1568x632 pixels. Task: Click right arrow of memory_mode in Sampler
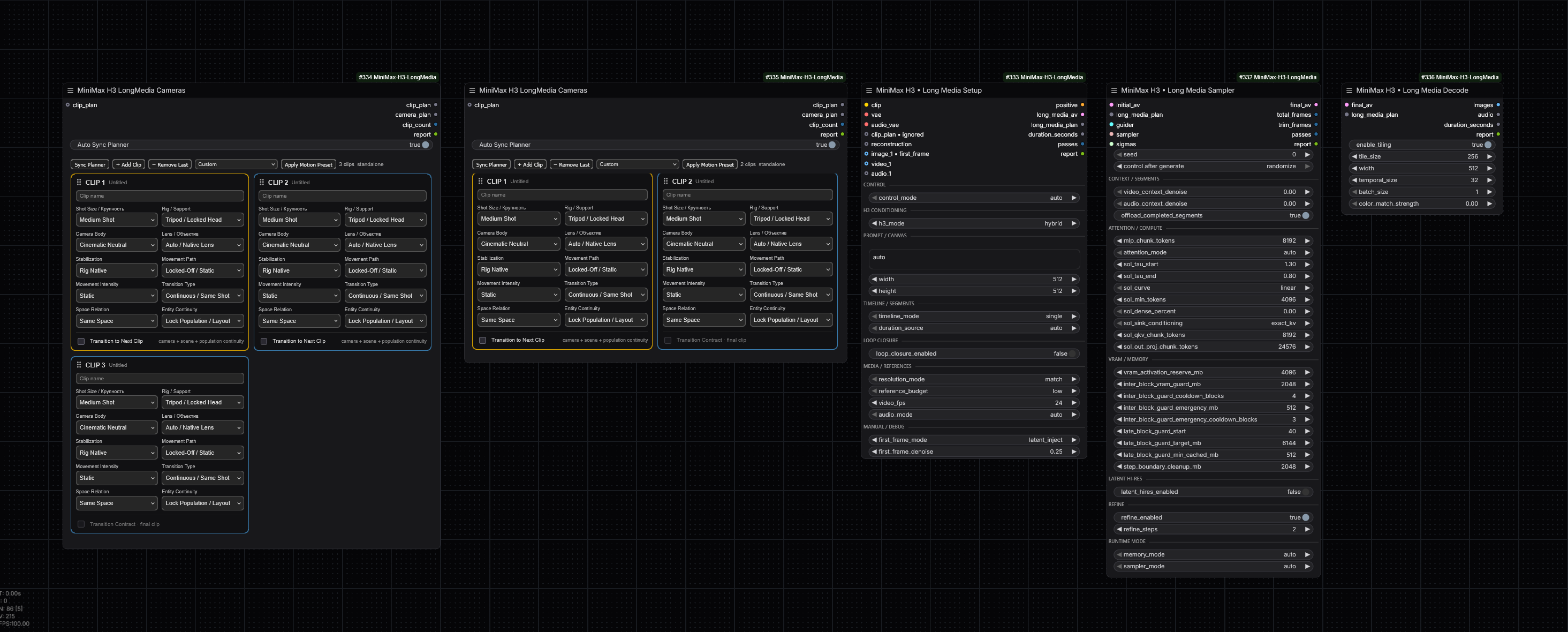[1307, 555]
